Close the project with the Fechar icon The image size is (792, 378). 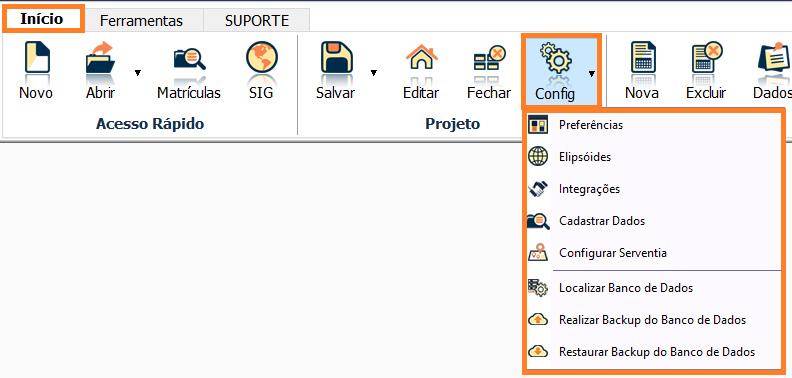489,58
